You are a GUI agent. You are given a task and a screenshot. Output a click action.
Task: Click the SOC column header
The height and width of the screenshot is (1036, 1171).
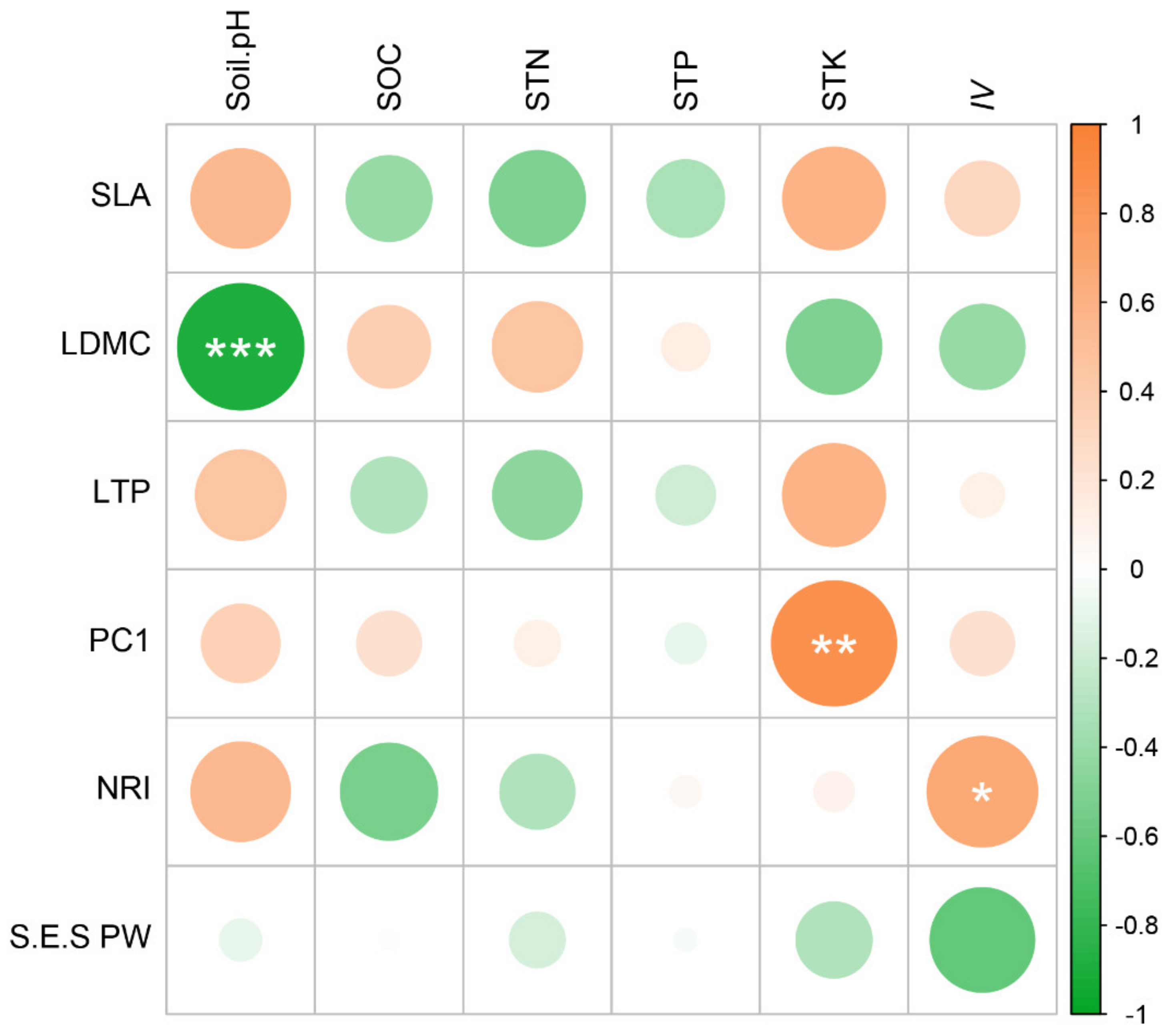389,77
